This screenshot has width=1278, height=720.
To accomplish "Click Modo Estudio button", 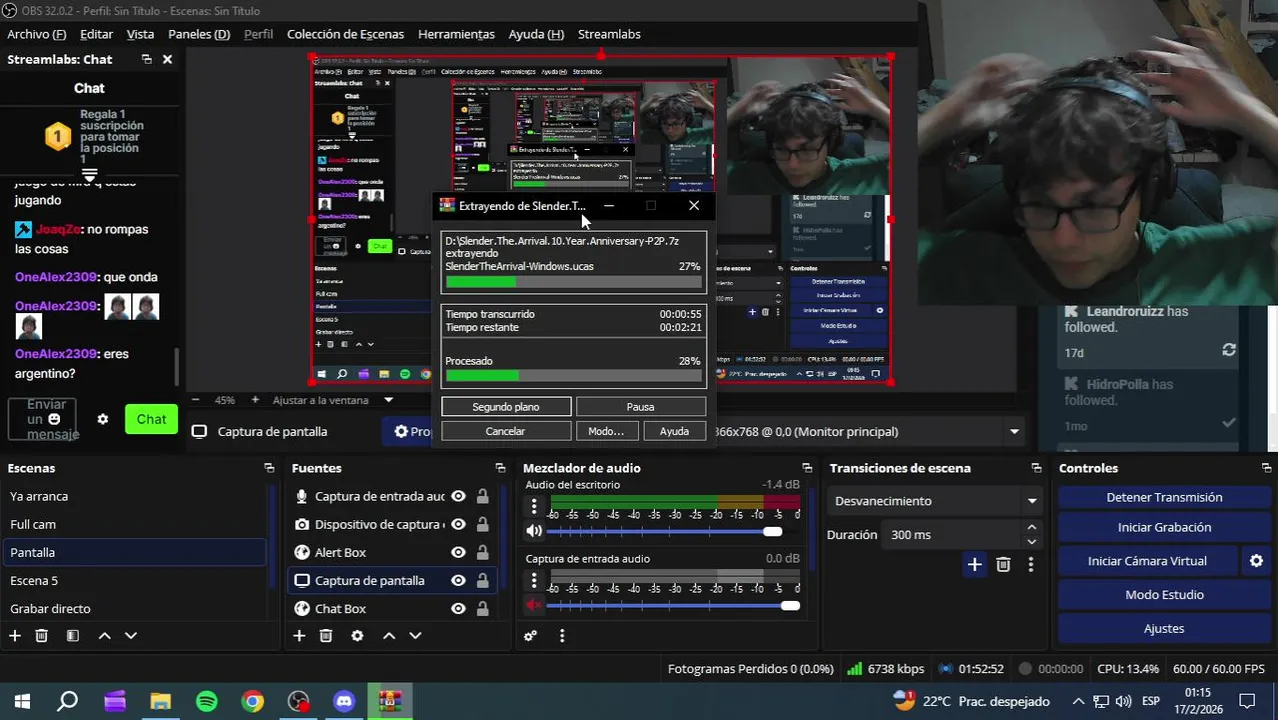I will (1164, 595).
